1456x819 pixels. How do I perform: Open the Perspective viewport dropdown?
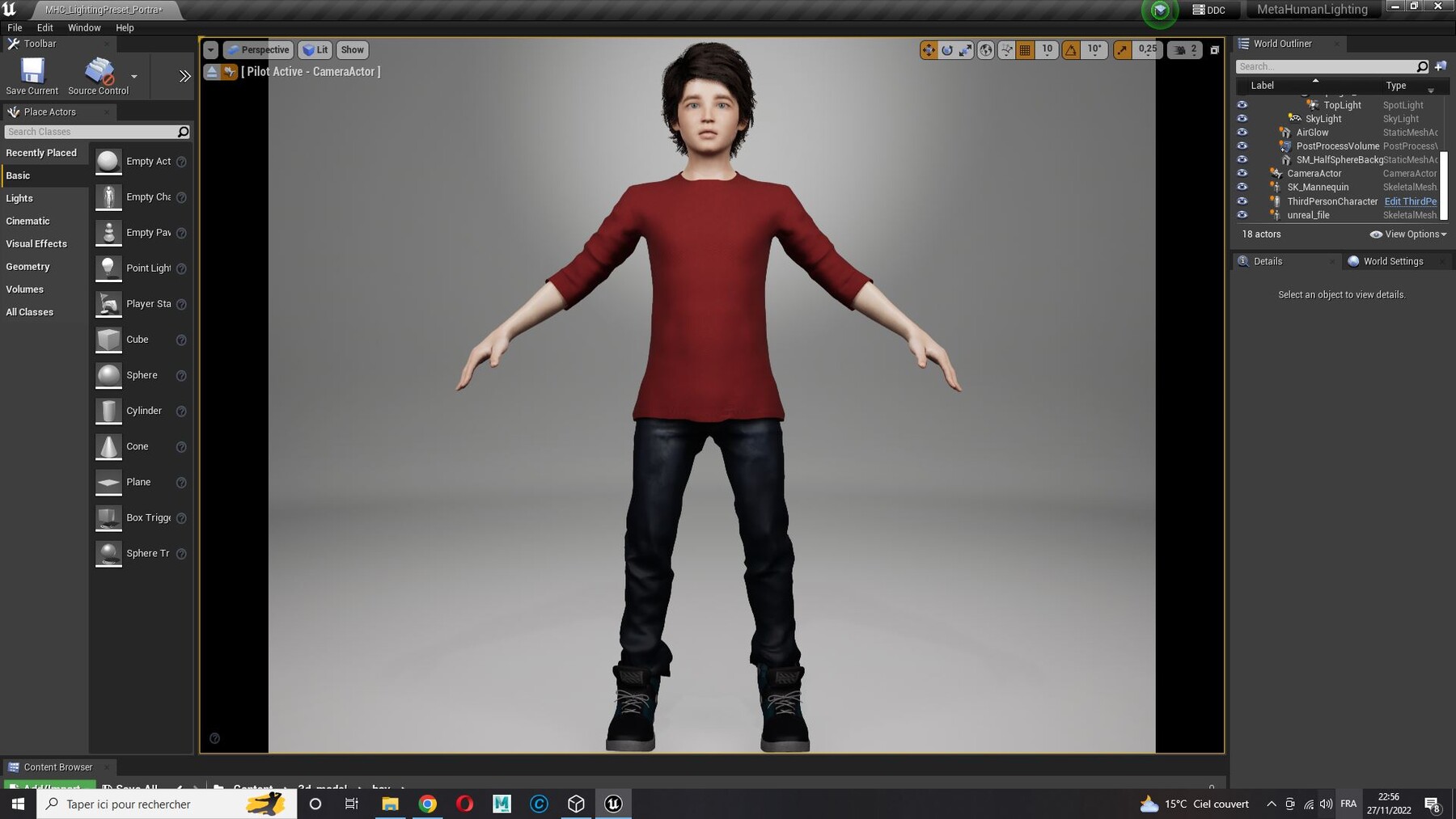coord(259,49)
